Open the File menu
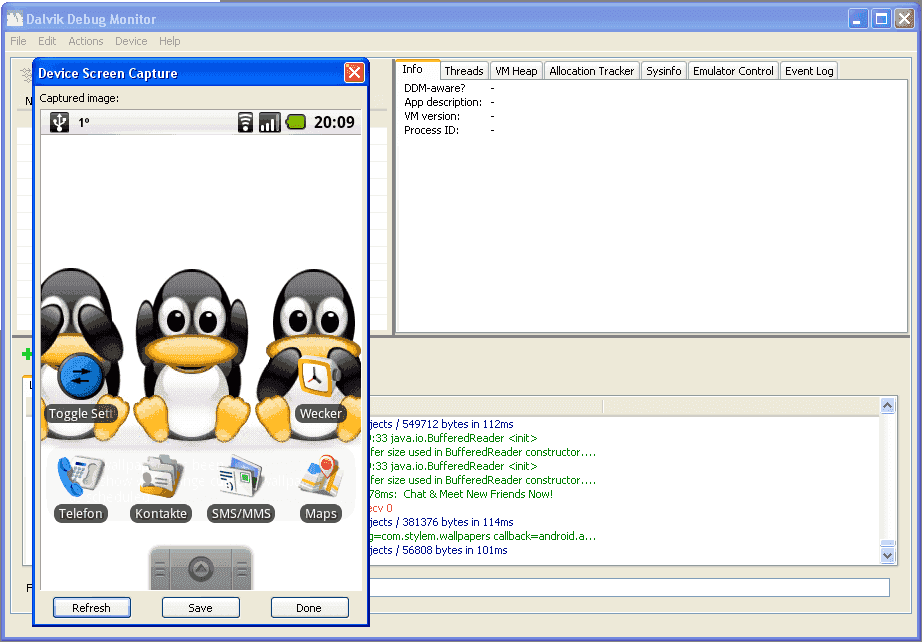The width and height of the screenshot is (922, 642). tap(18, 41)
